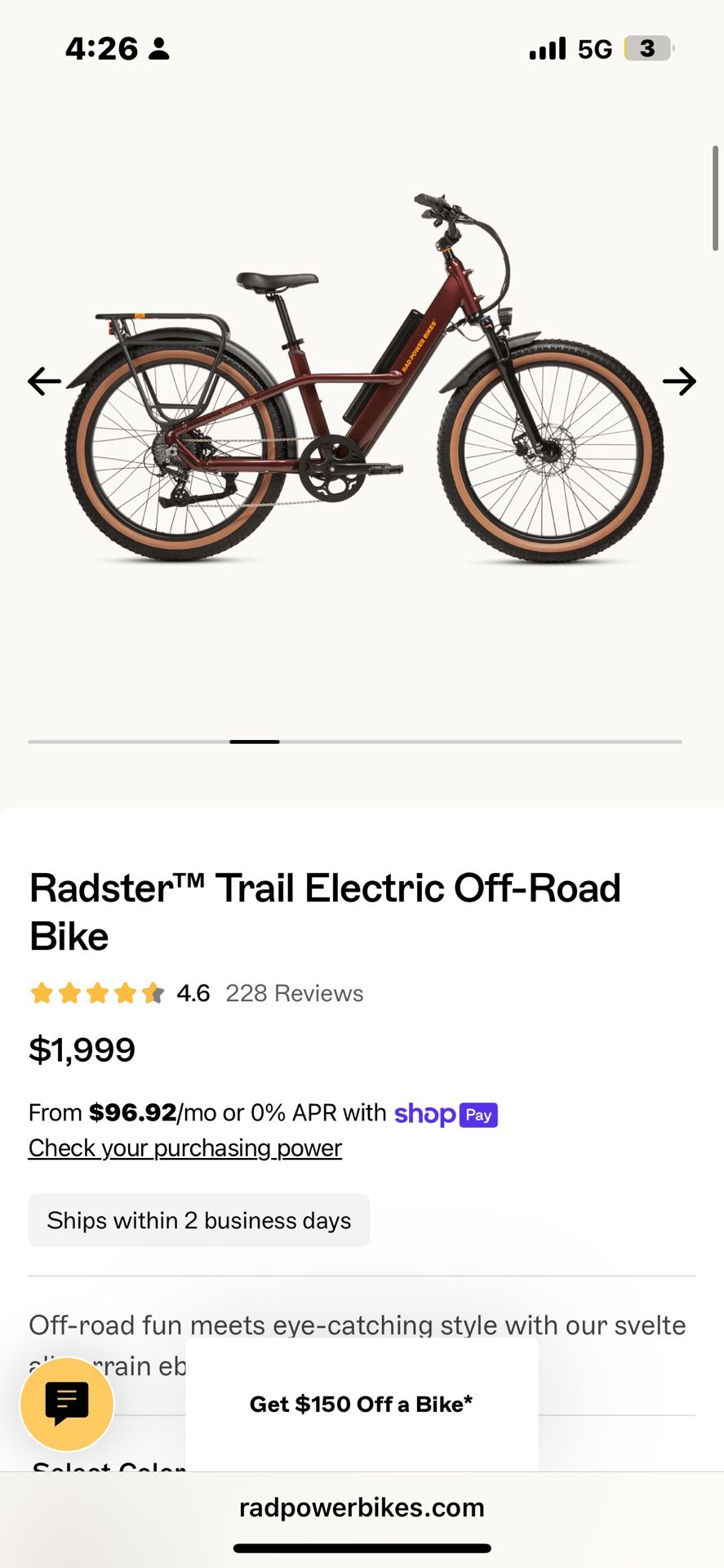Image resolution: width=724 pixels, height=1568 pixels.
Task: Tap the battery indicator in status bar
Action: click(648, 49)
